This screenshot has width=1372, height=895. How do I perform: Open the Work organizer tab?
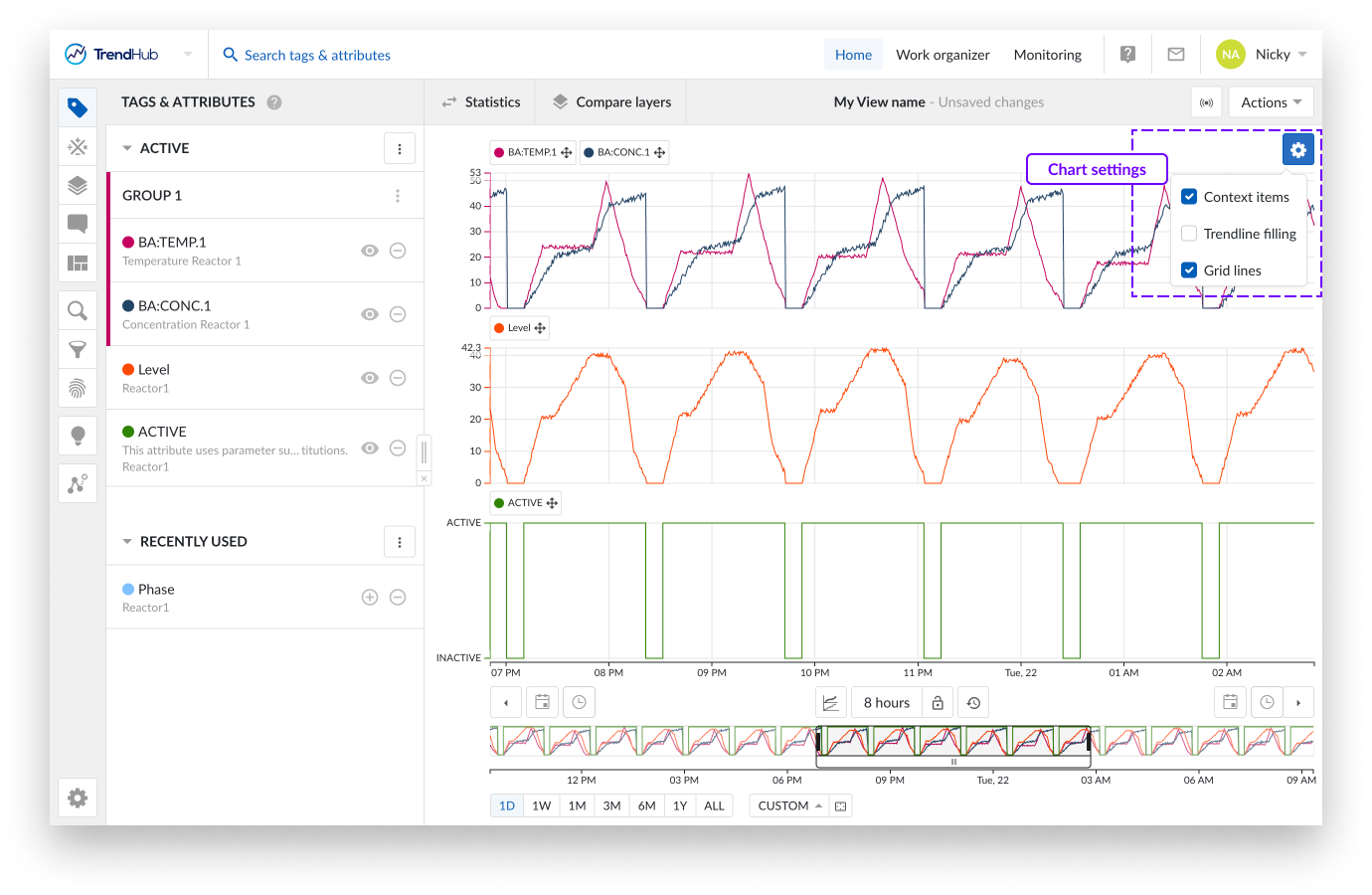[943, 55]
